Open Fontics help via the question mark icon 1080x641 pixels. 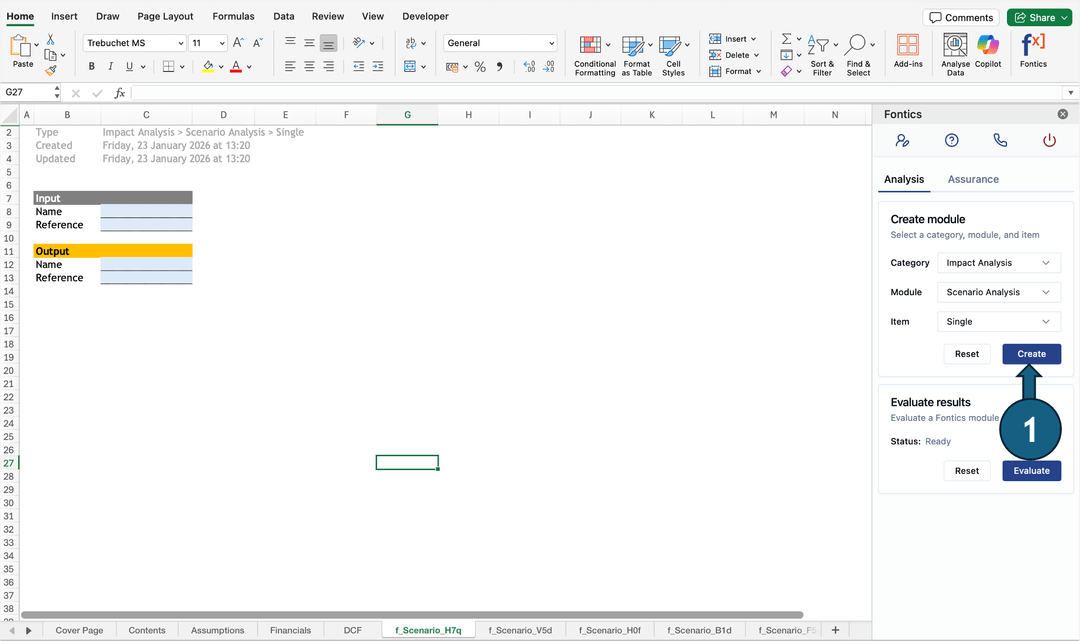(x=951, y=141)
